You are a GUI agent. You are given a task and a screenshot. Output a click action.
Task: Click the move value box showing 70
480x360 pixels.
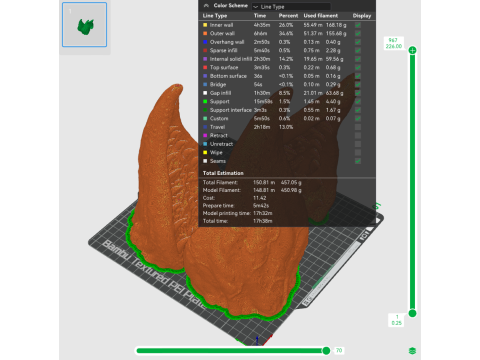tap(339, 350)
